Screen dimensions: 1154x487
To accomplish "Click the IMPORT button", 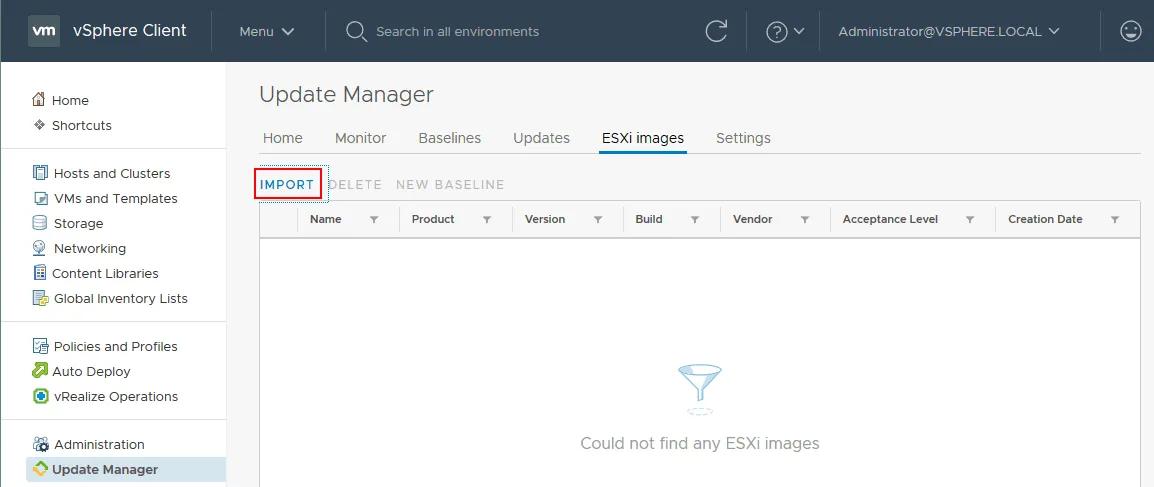I will pyautogui.click(x=288, y=185).
